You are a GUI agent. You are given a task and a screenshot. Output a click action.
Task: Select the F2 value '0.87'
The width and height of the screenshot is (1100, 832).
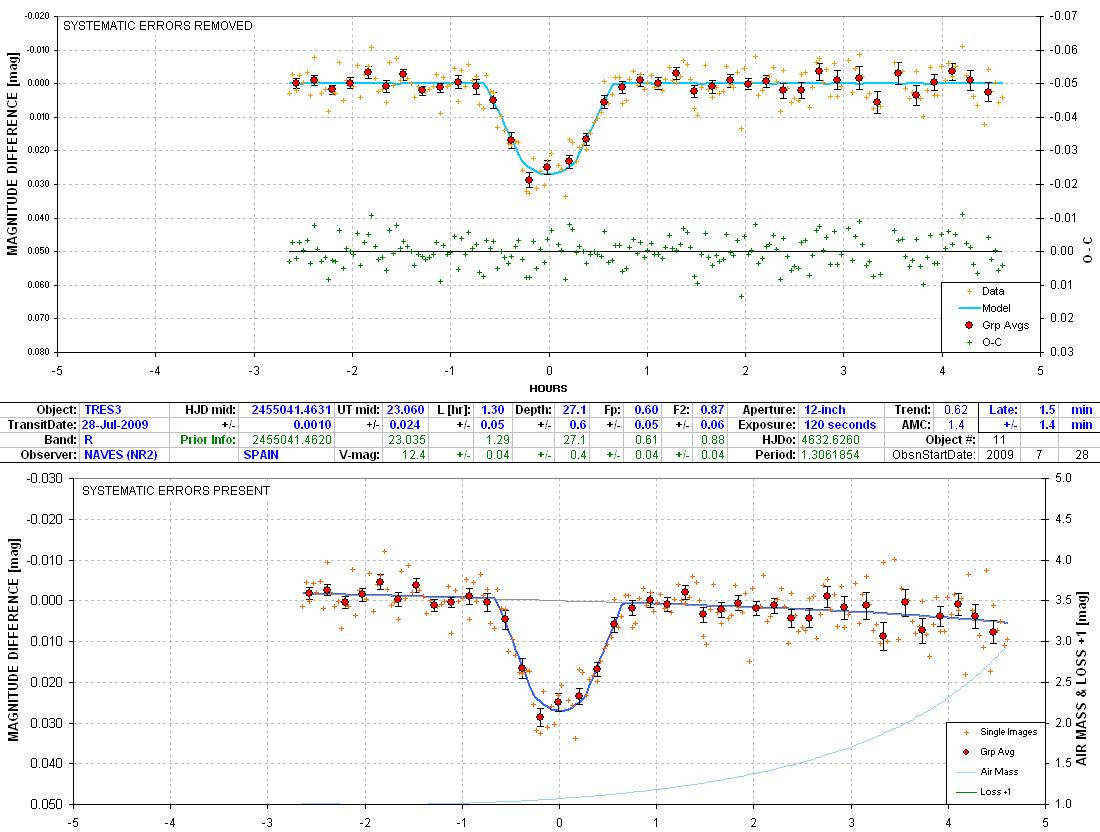712,410
